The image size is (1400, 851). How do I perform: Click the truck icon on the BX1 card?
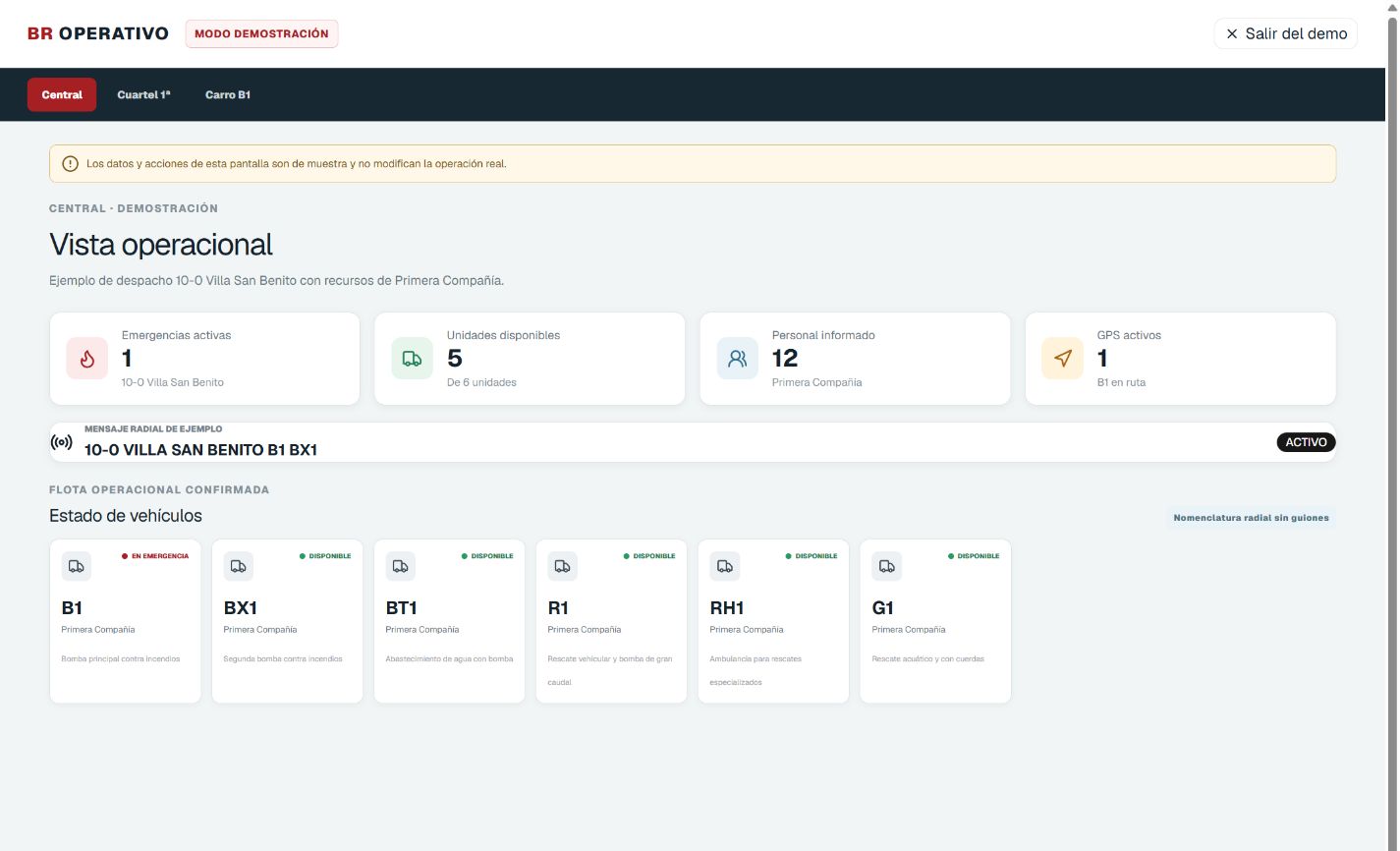(x=239, y=566)
